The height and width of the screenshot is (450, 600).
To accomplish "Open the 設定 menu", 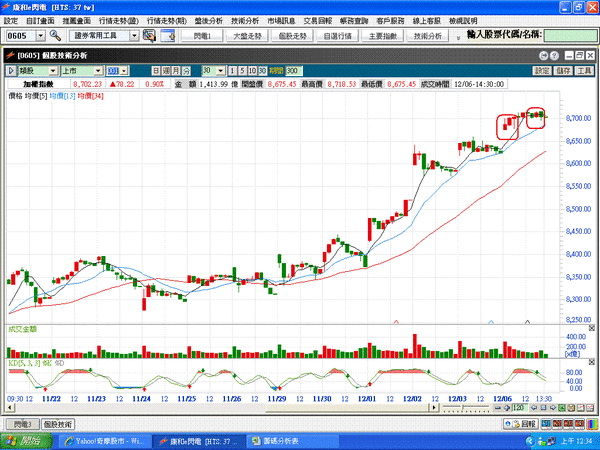I will (x=11, y=21).
